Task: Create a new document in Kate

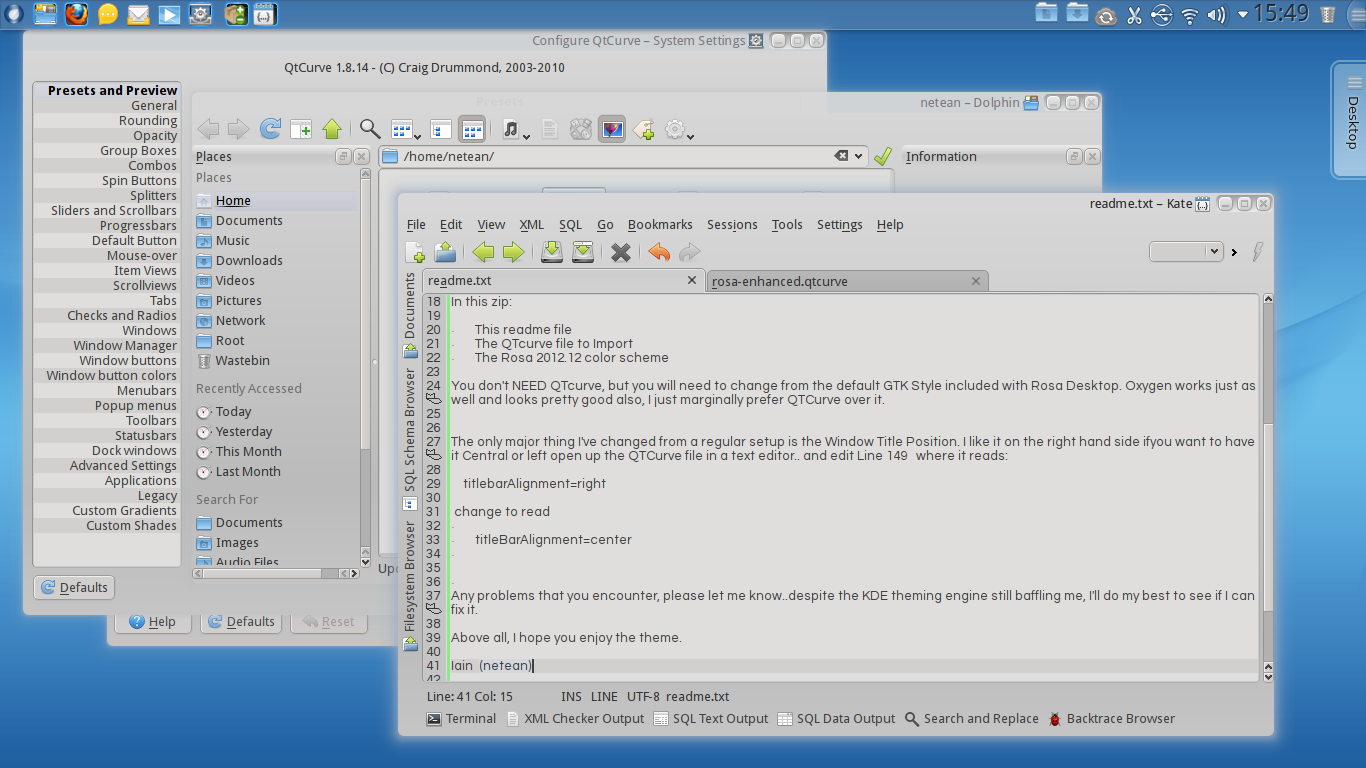Action: pyautogui.click(x=415, y=252)
